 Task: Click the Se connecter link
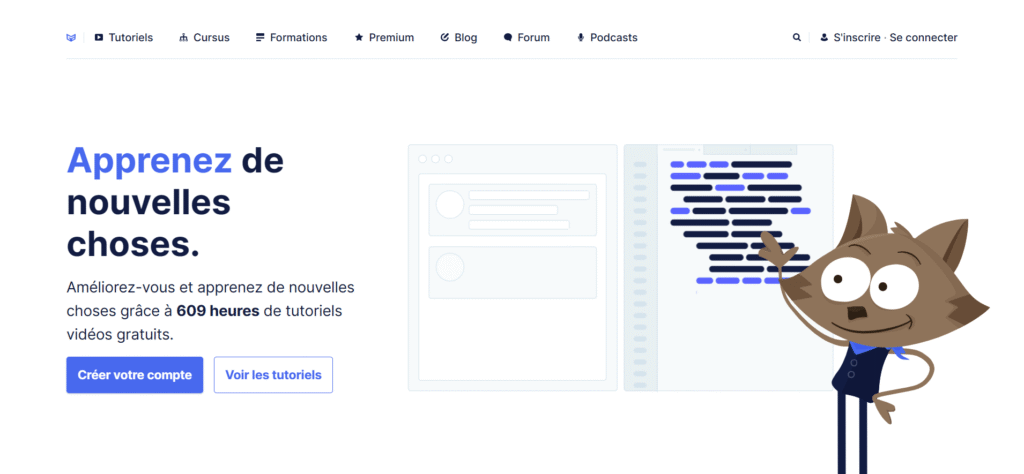click(x=923, y=38)
